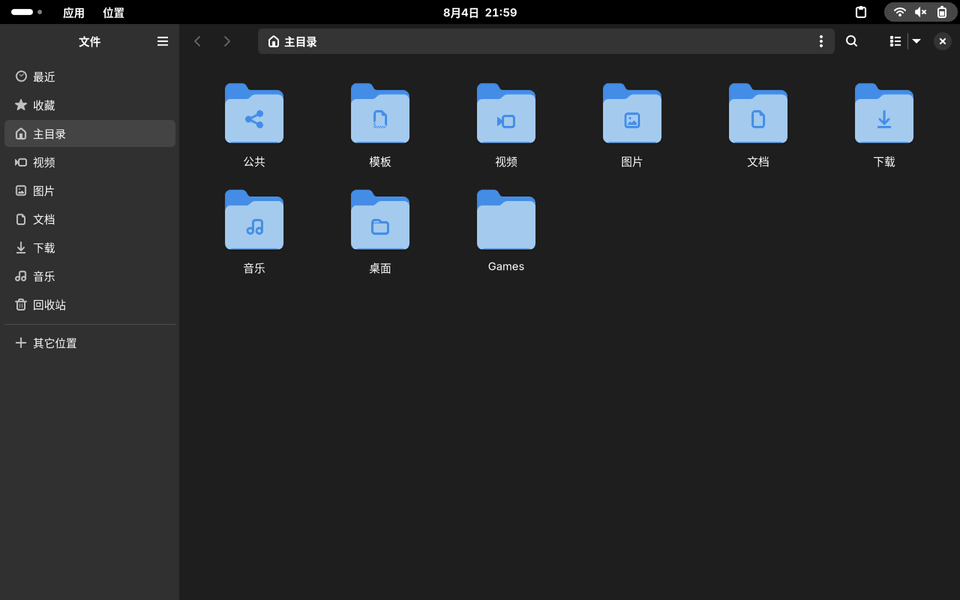Open the system status menu with Wi-Fi icon
960x600 pixels.
[900, 12]
